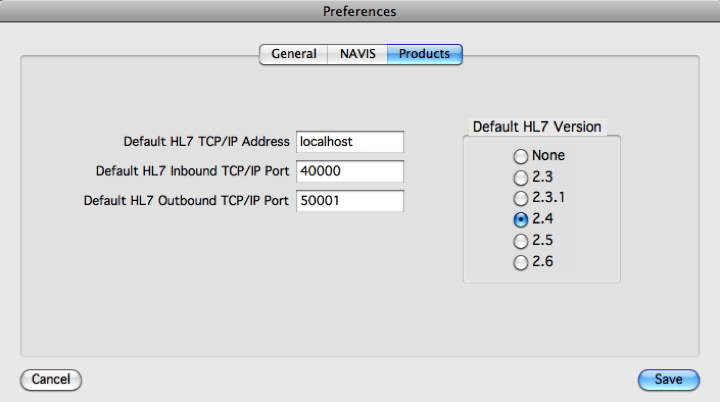The image size is (720, 402).
Task: Set default HL7 version to 2.5
Action: coord(520,242)
